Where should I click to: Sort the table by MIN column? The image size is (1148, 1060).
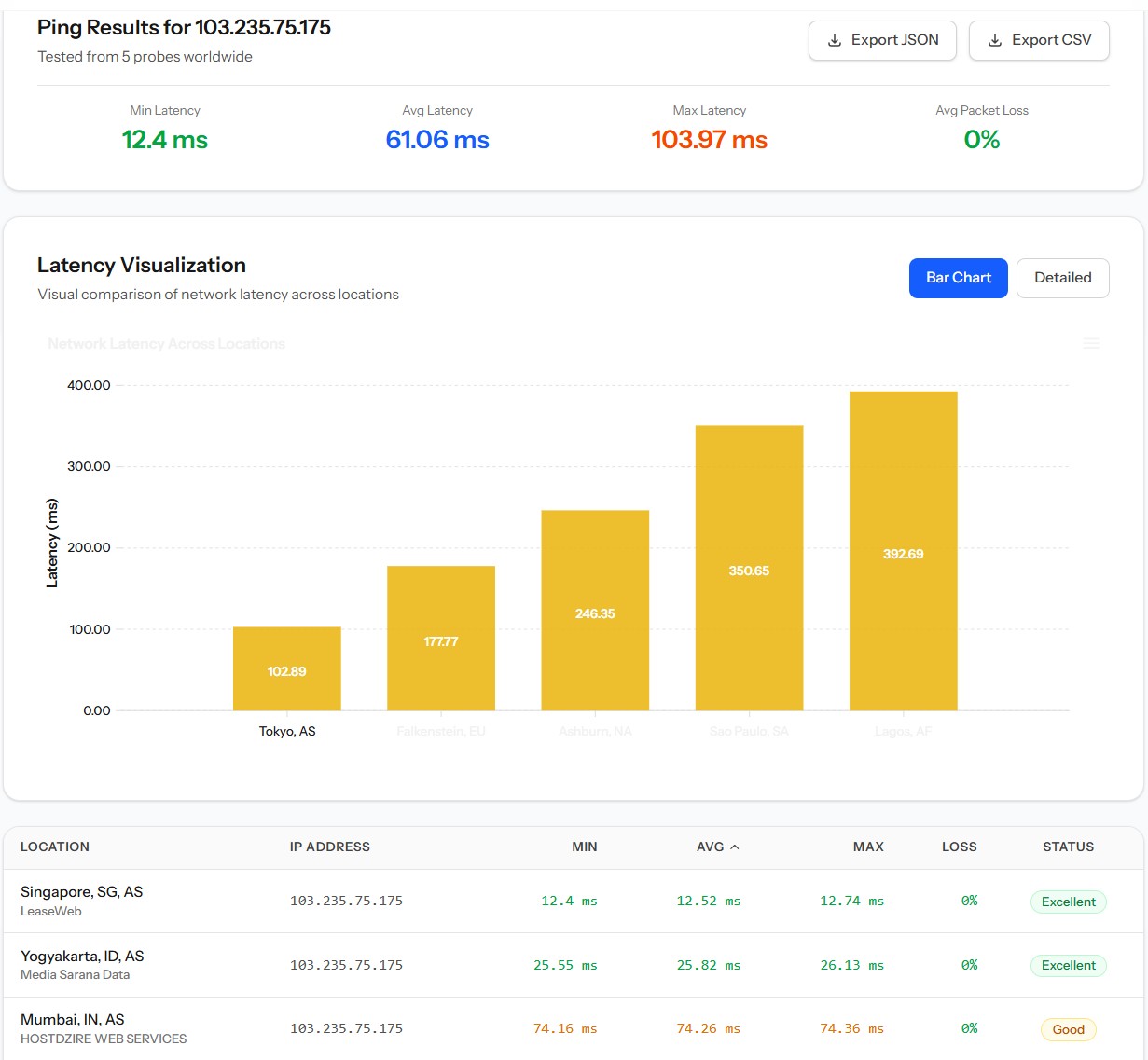point(584,847)
